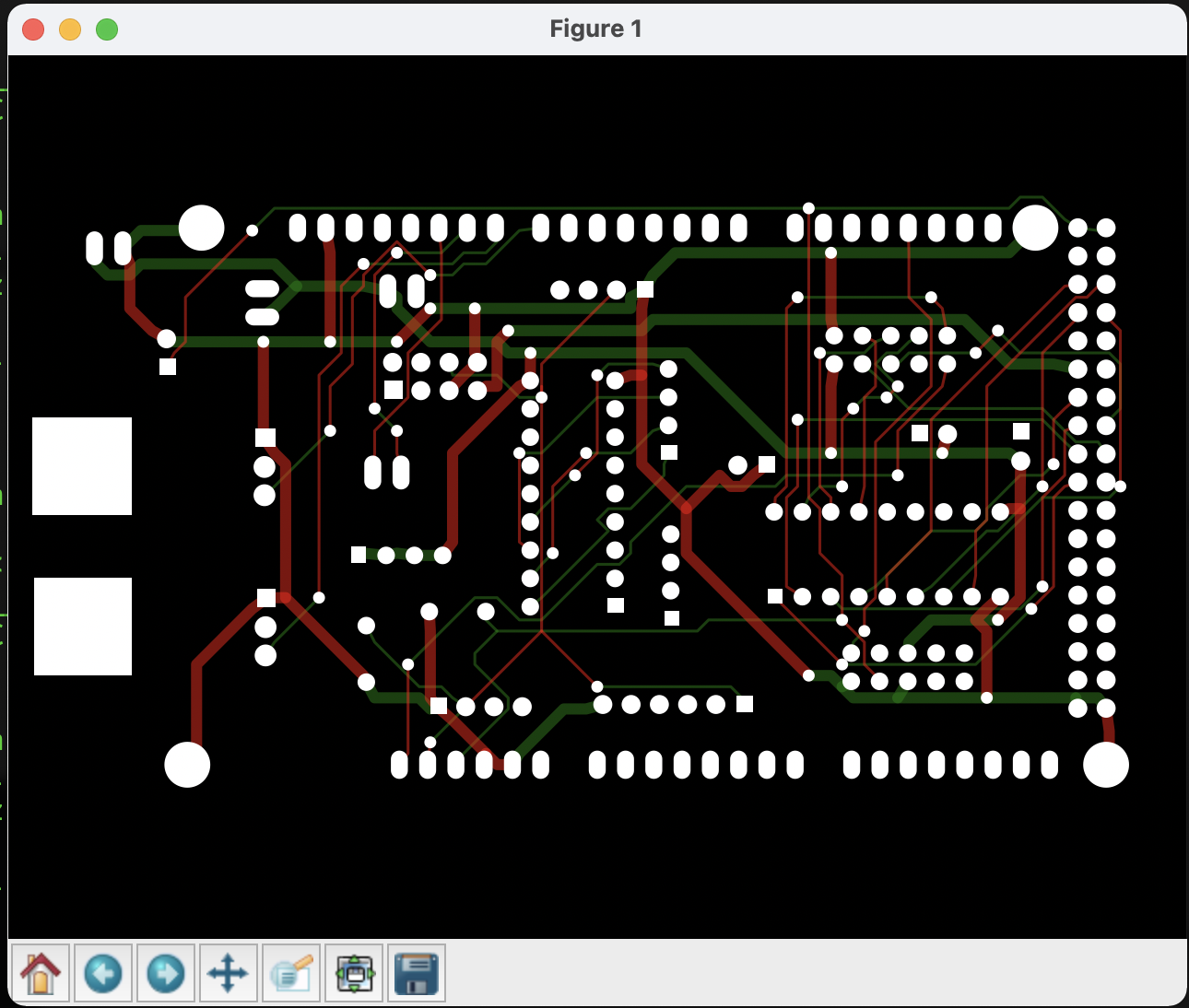The width and height of the screenshot is (1189, 1008).
Task: Go back to the previous view
Action: click(103, 972)
